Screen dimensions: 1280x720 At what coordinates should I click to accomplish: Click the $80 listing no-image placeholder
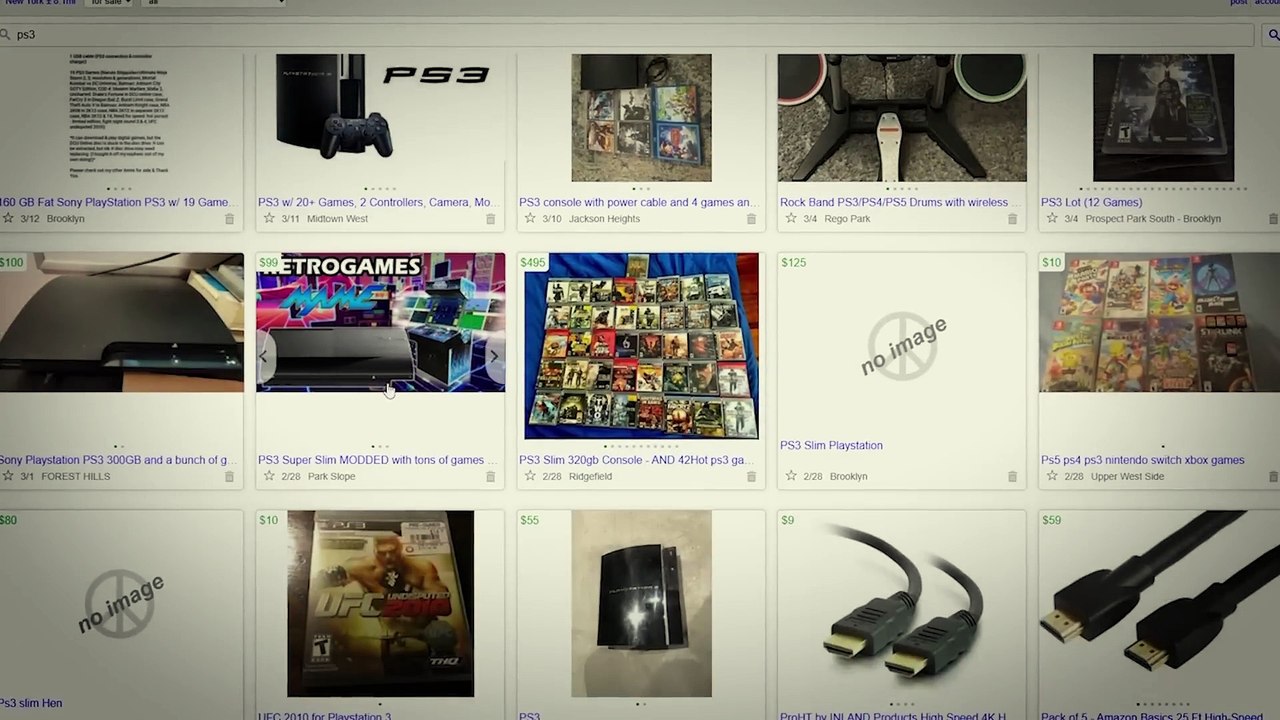(x=121, y=604)
